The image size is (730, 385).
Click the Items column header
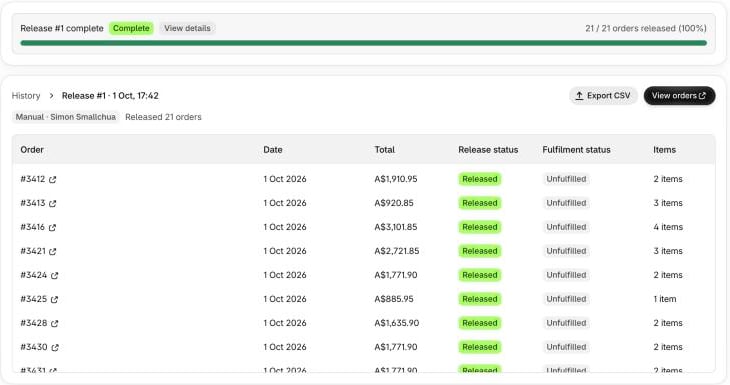point(664,149)
